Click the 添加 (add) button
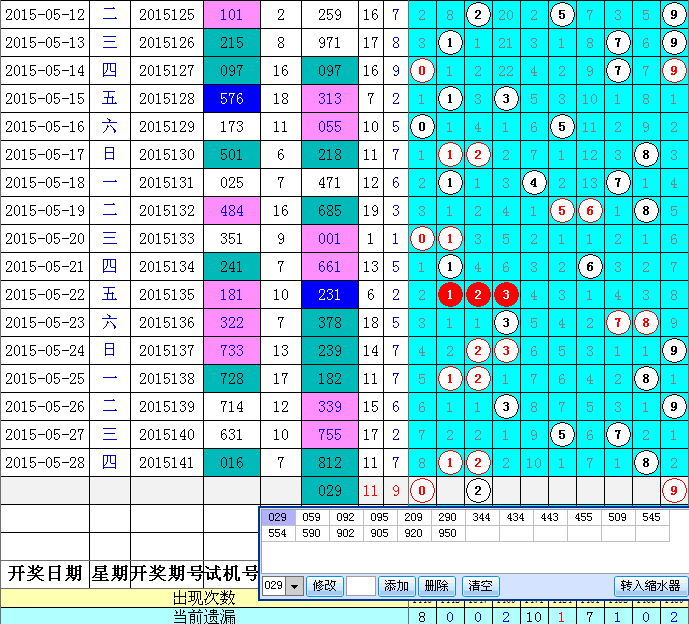Viewport: 689px width, 624px height. pos(397,586)
